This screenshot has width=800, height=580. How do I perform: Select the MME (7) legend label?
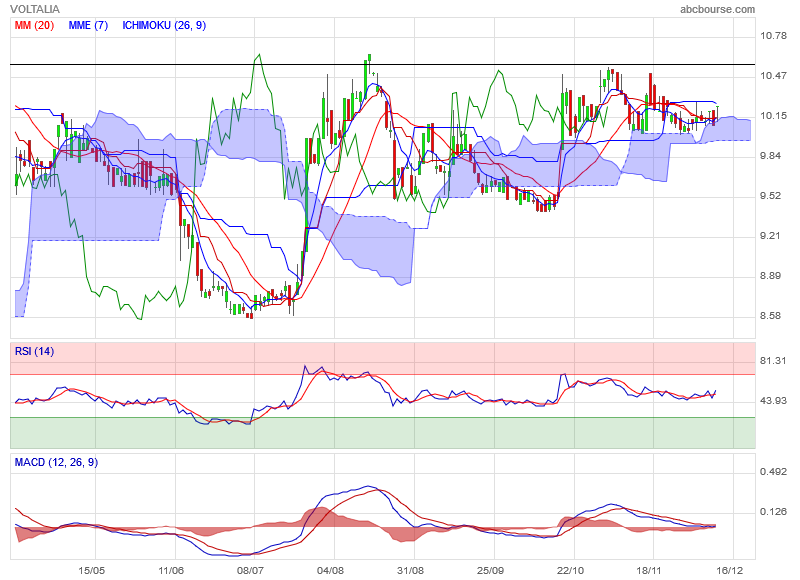(88, 25)
